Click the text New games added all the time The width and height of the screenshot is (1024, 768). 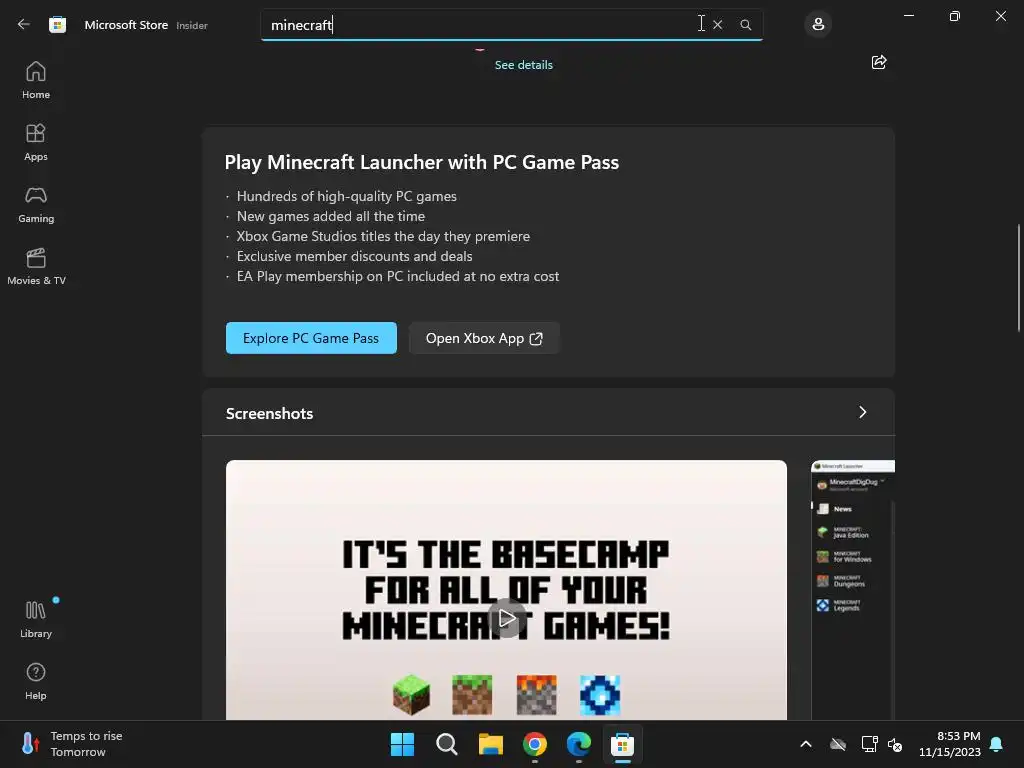(x=330, y=216)
